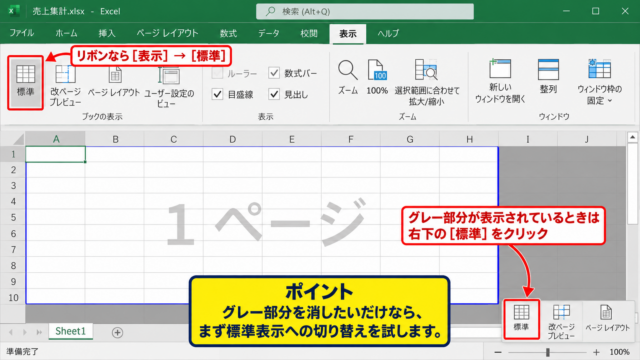Open the データ tab
Image resolution: width=640 pixels, height=360 pixels.
click(269, 33)
